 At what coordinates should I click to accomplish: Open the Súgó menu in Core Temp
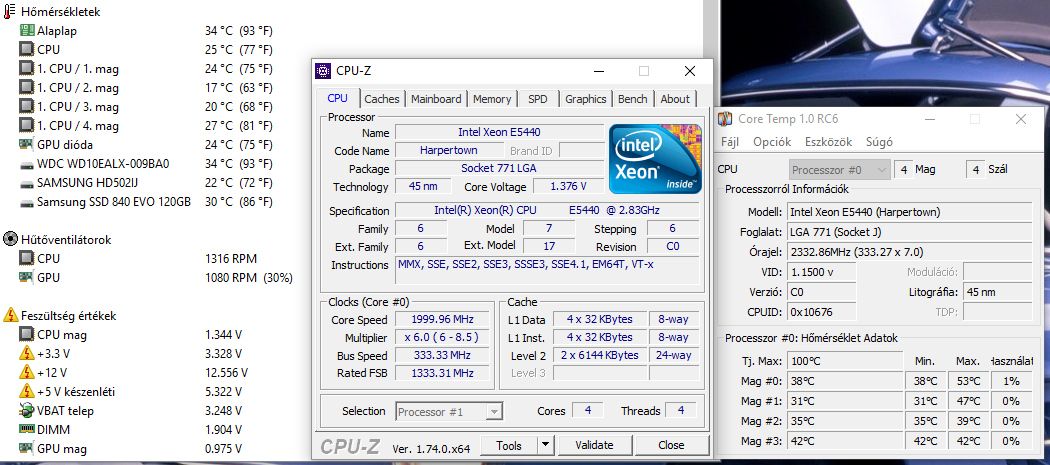pyautogui.click(x=879, y=142)
